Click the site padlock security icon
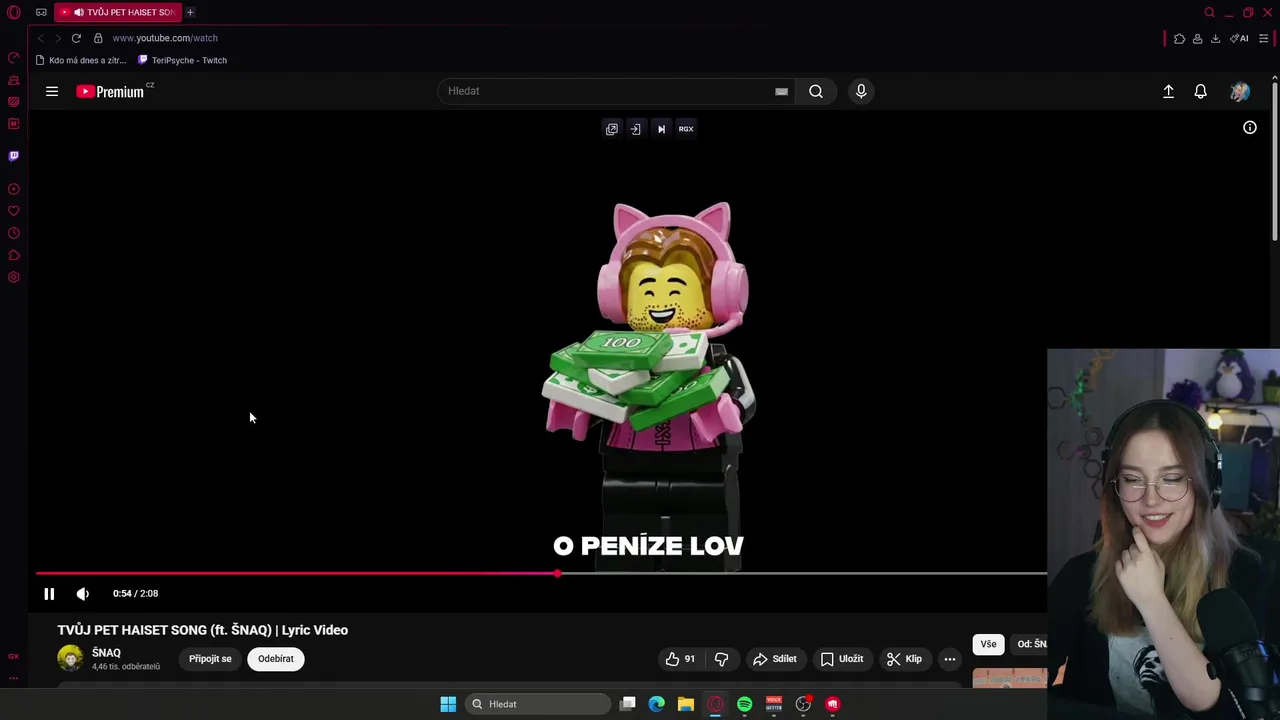The image size is (1280, 720). click(x=98, y=38)
